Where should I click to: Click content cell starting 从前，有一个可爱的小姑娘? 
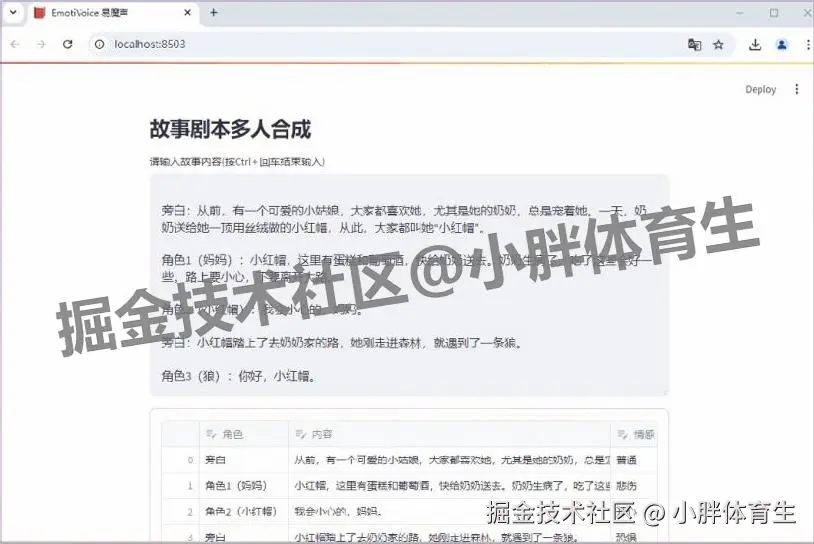pos(450,460)
